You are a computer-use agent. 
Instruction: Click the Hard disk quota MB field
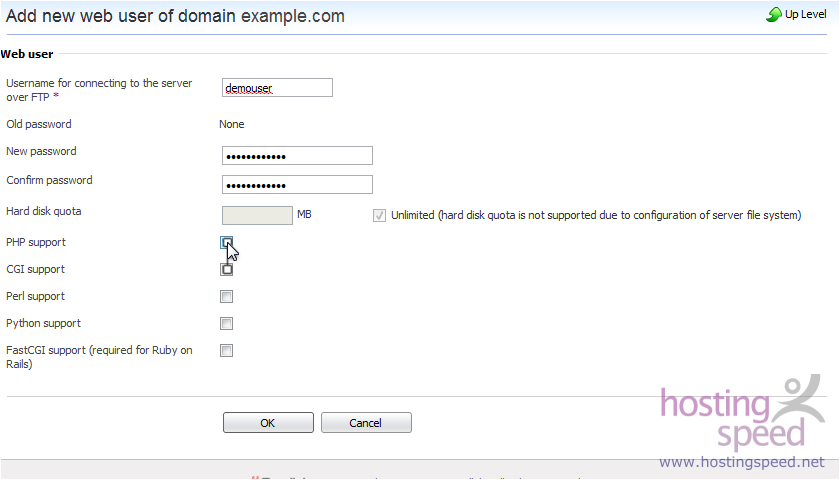pos(257,215)
